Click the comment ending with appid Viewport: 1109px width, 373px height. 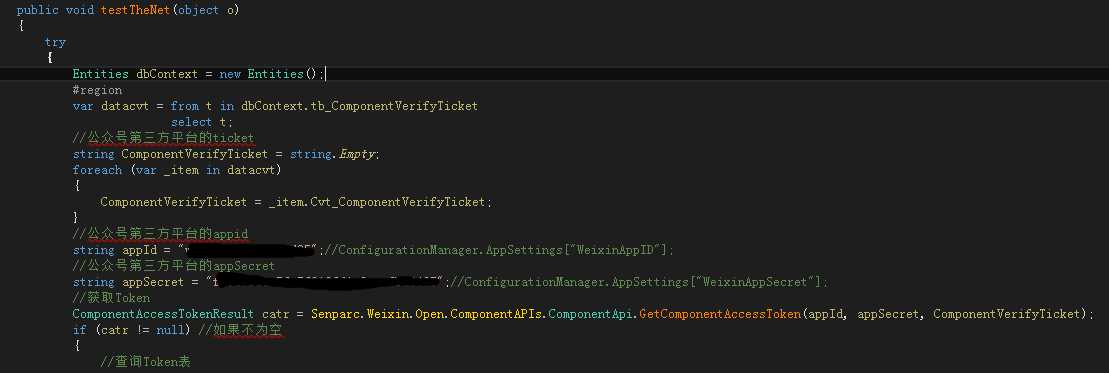[x=160, y=234]
